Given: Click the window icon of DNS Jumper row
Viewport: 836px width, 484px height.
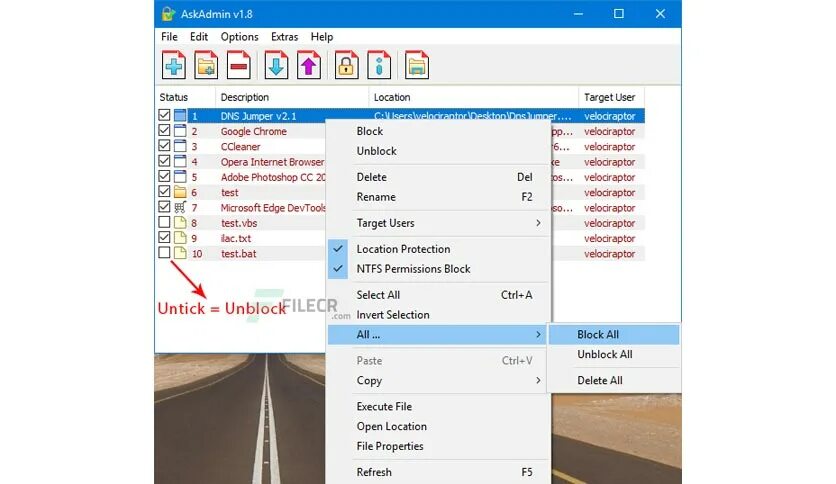Looking at the screenshot, I should coord(180,116).
